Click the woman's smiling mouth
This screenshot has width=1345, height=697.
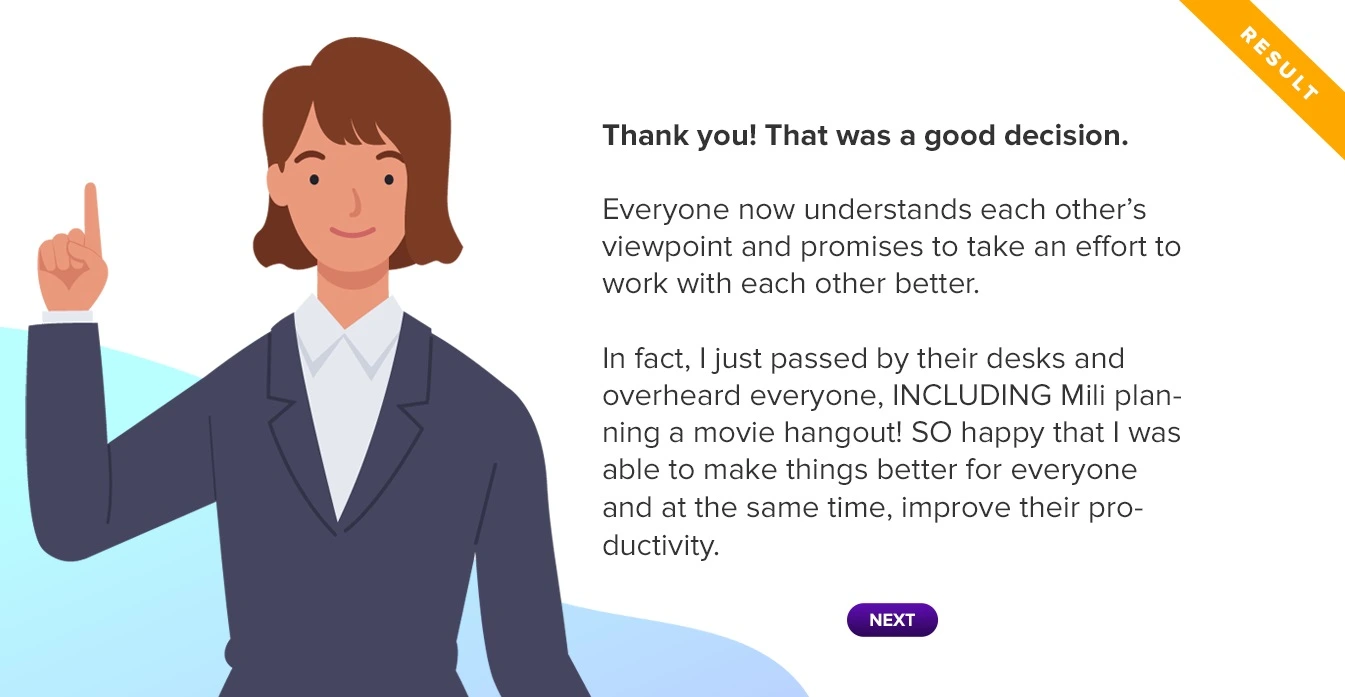click(352, 233)
